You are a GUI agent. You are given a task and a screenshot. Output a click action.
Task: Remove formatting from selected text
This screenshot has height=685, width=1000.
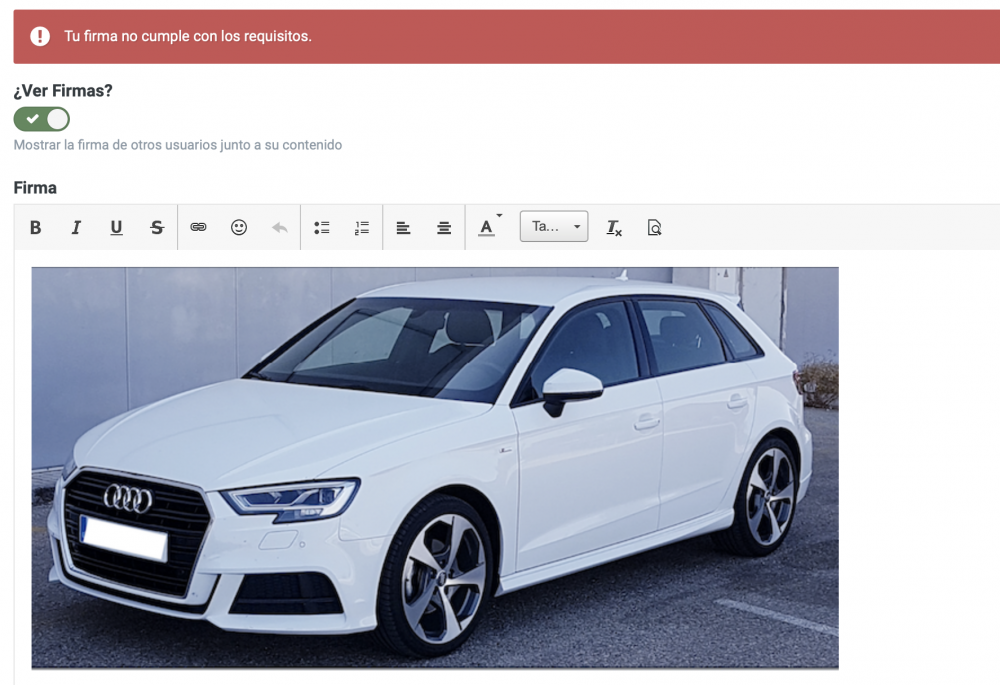click(x=614, y=227)
